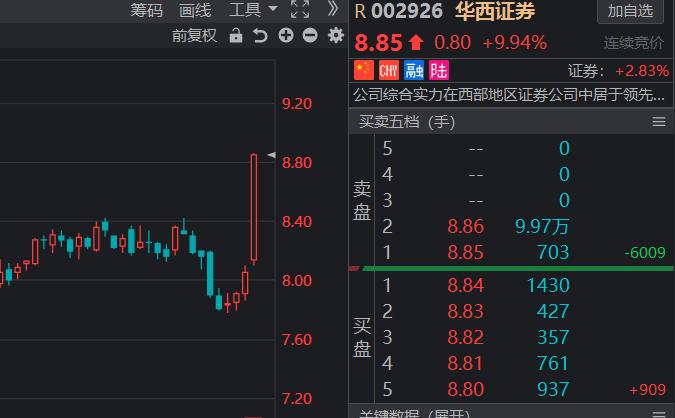Click buy volume 761
The height and width of the screenshot is (418, 675).
point(553,363)
